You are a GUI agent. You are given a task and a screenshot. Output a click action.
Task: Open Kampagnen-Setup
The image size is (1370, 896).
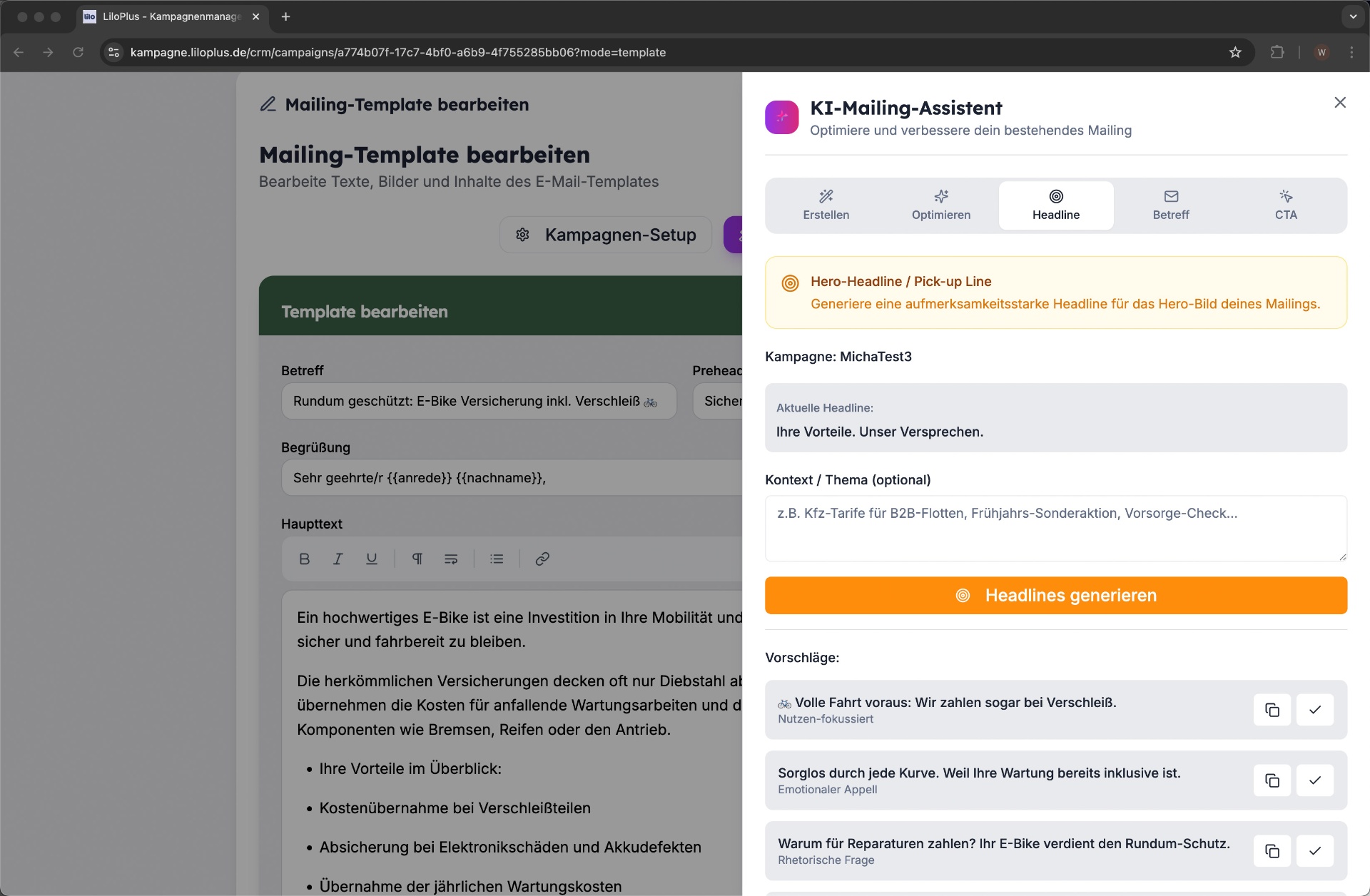(x=606, y=235)
